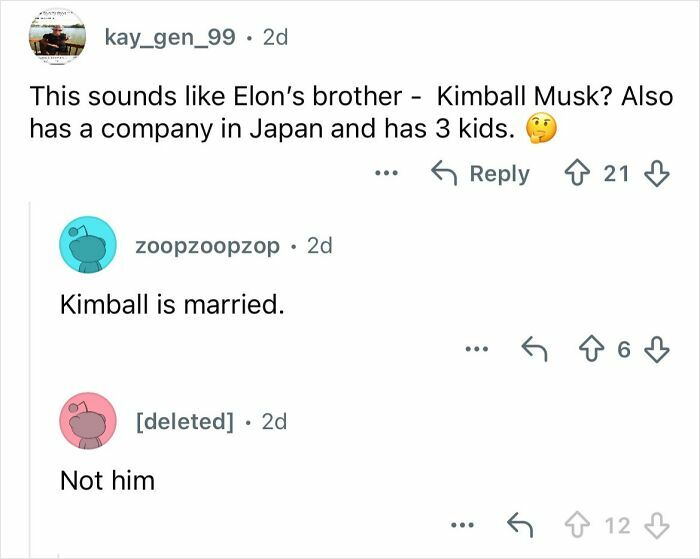Screen dimensions: 700x559
Task: Open more options for 'Not him' comment
Action: point(461,524)
